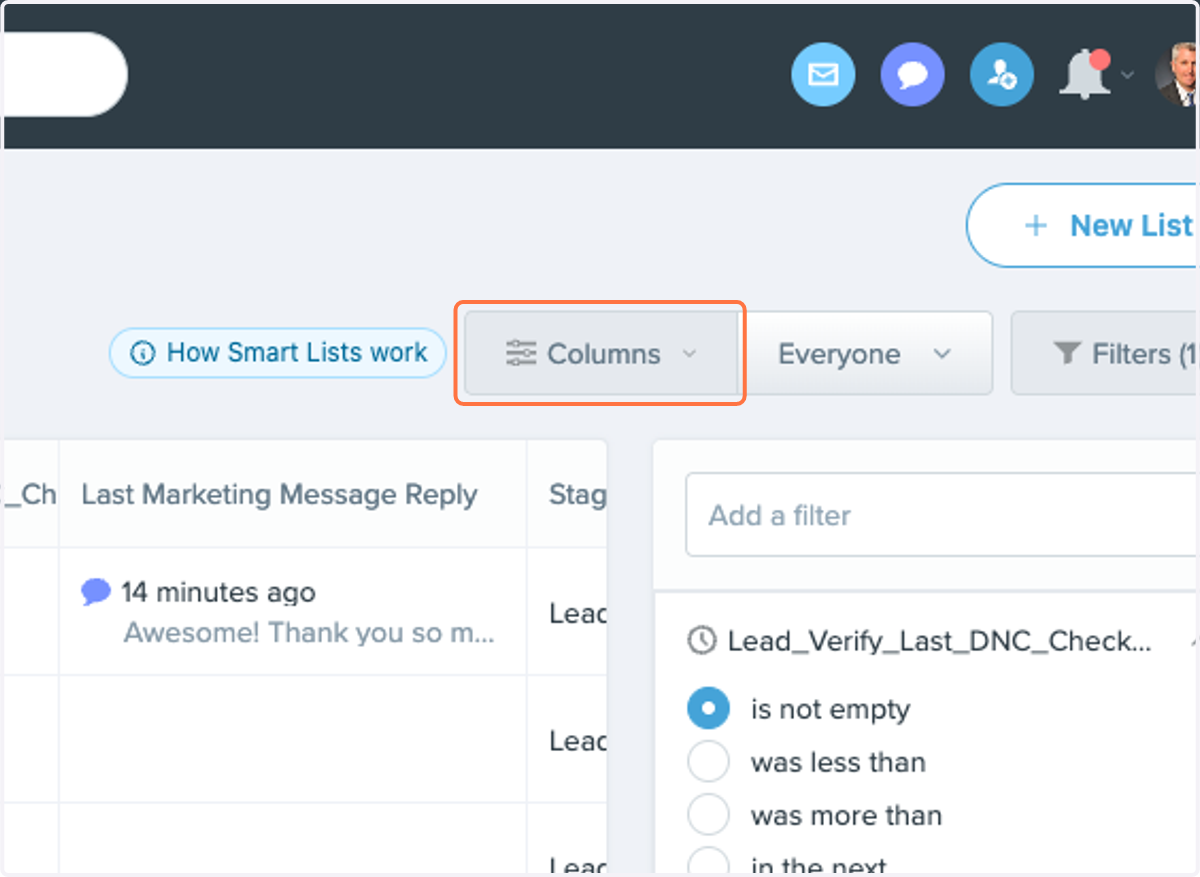Open notifications bell icon
Screen dimensions: 1200x877
[1085, 74]
